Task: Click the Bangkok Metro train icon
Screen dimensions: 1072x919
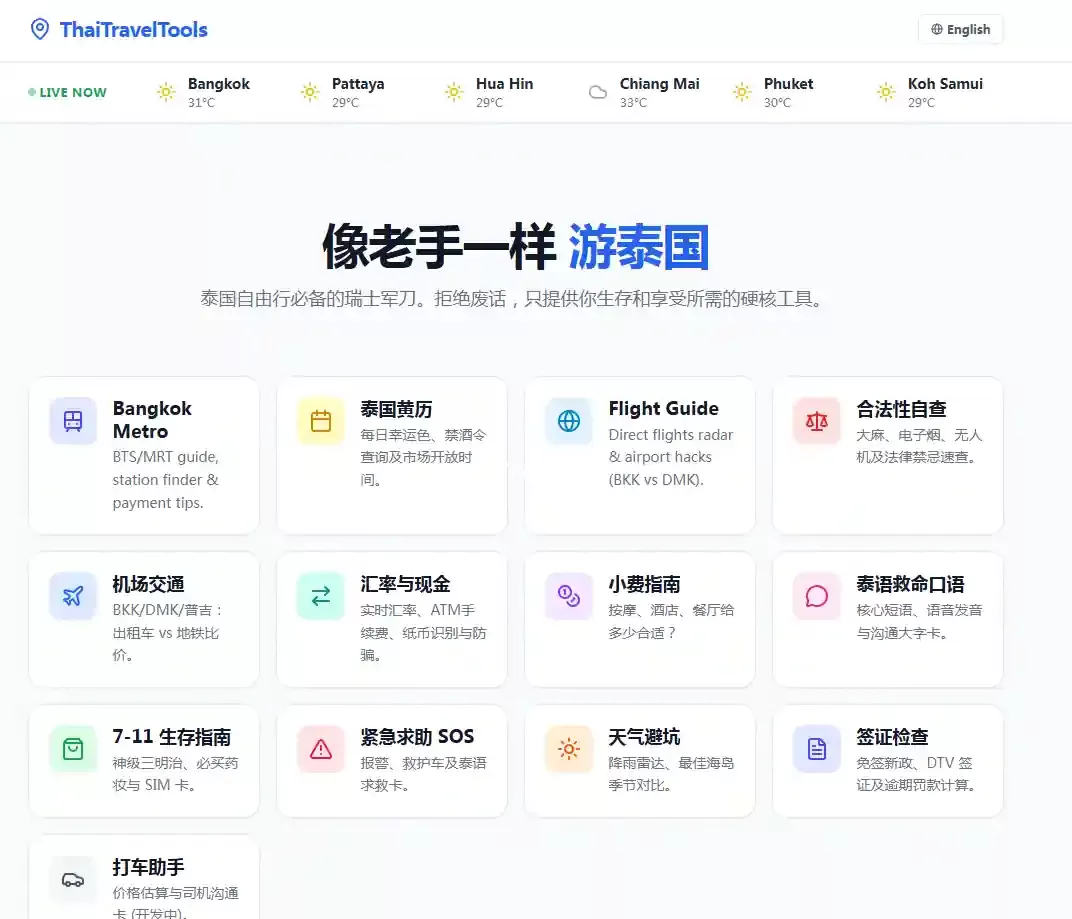Action: tap(73, 421)
